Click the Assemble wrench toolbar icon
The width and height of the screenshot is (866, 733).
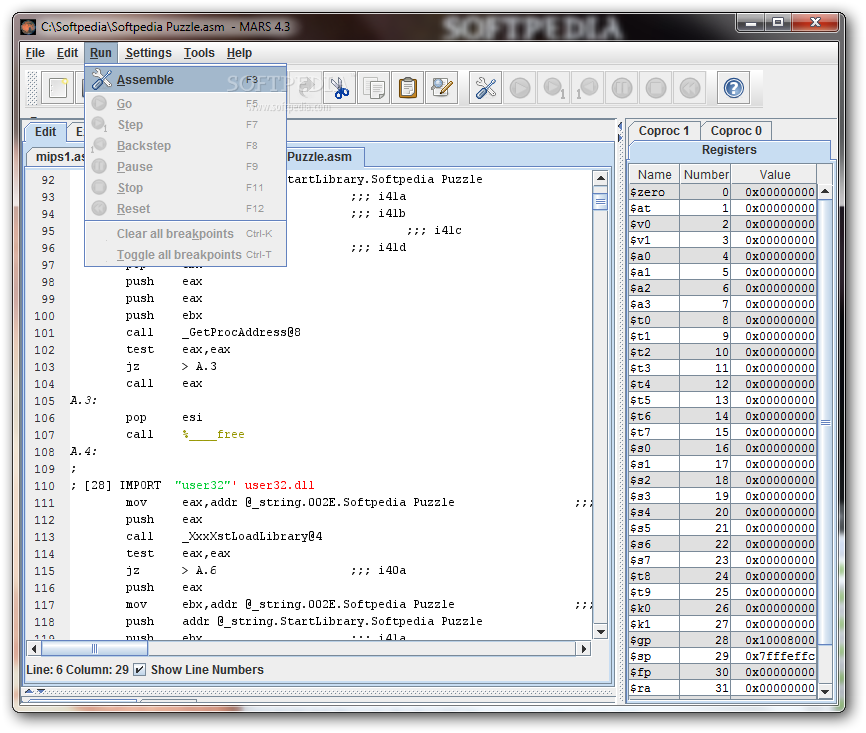[485, 88]
